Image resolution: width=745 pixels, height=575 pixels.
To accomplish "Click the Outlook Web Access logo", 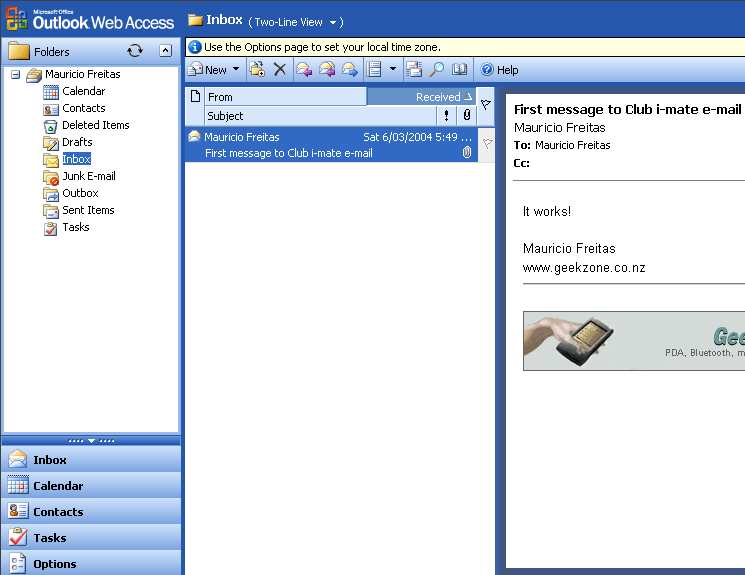I will pyautogui.click(x=89, y=19).
